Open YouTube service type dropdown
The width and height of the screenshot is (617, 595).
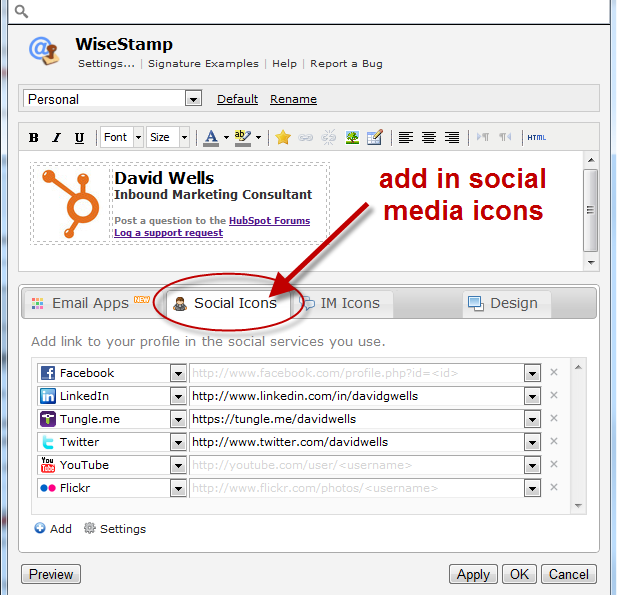pyautogui.click(x=178, y=465)
